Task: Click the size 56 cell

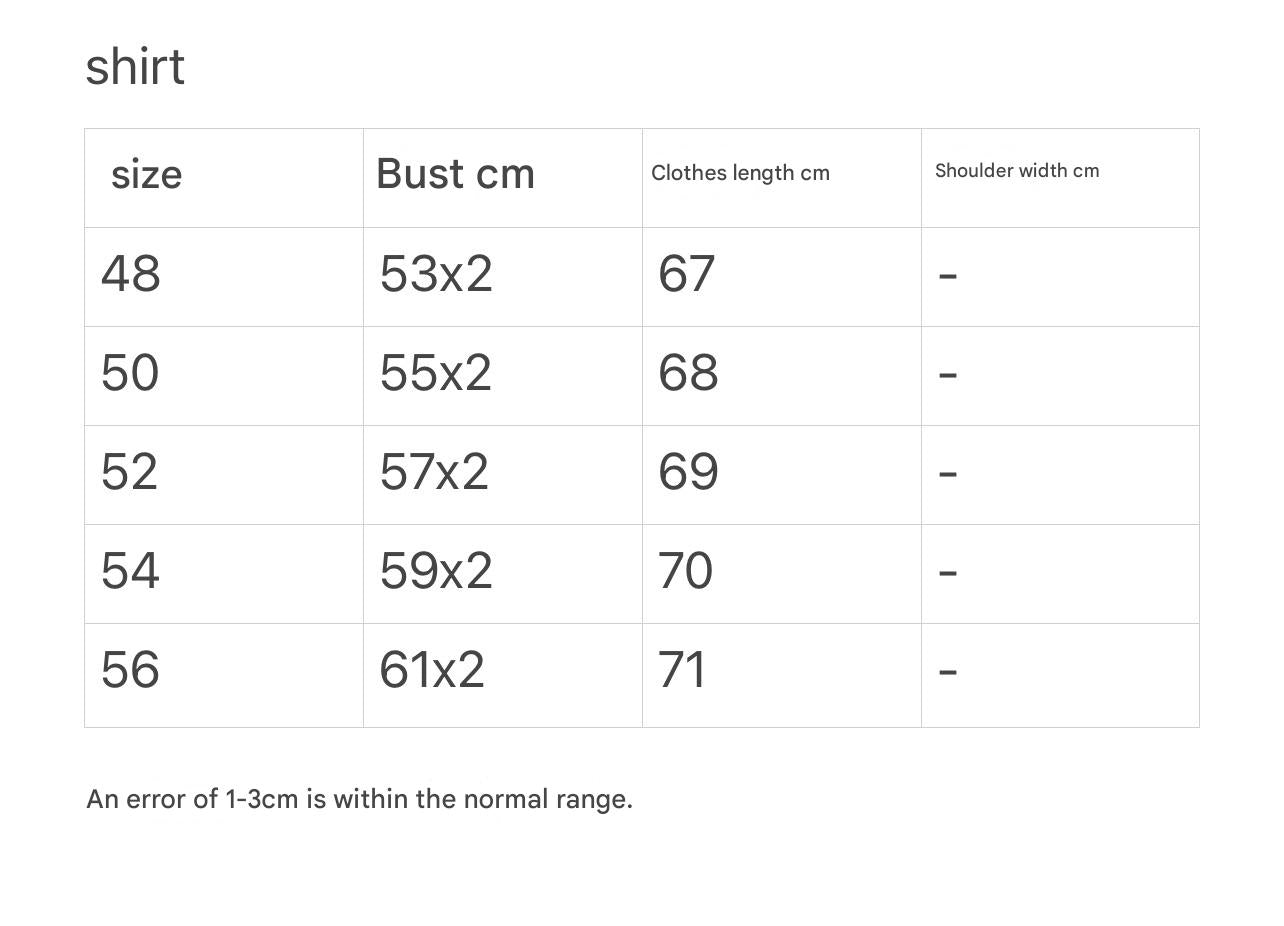Action: [x=130, y=670]
